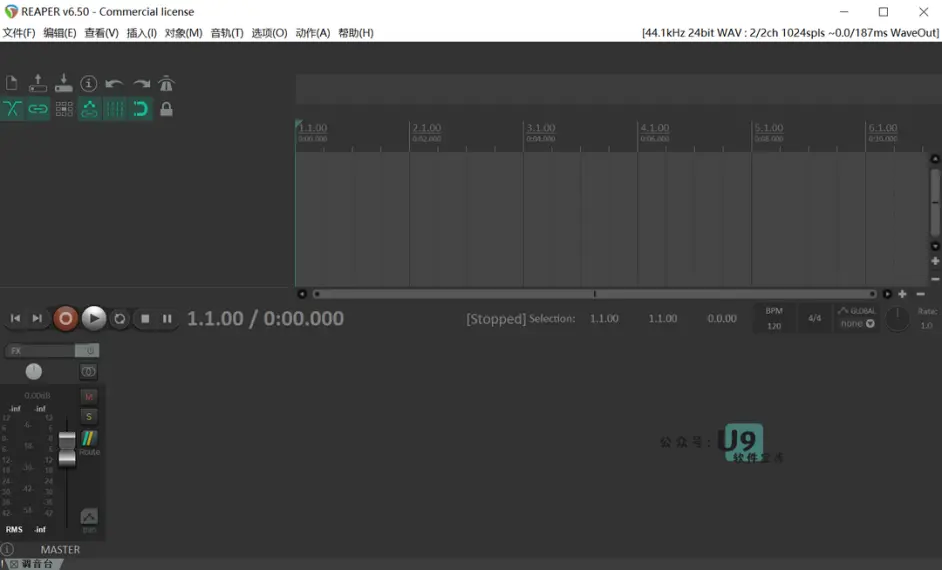The height and width of the screenshot is (570, 942).
Task: Stop playback with the square stop button
Action: (145, 319)
